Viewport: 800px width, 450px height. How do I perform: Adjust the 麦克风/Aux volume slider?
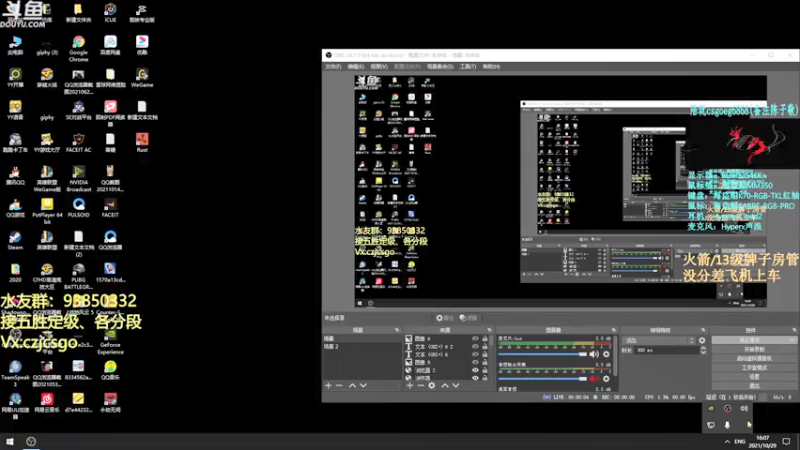[542, 354]
